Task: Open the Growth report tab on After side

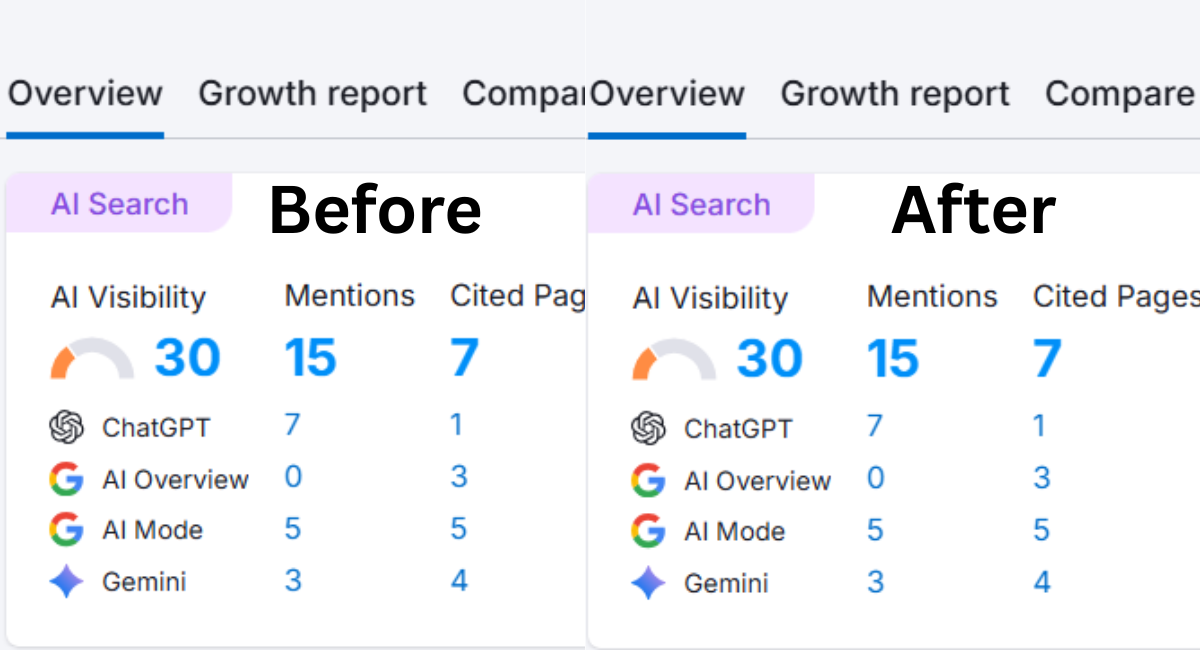Action: [x=895, y=93]
